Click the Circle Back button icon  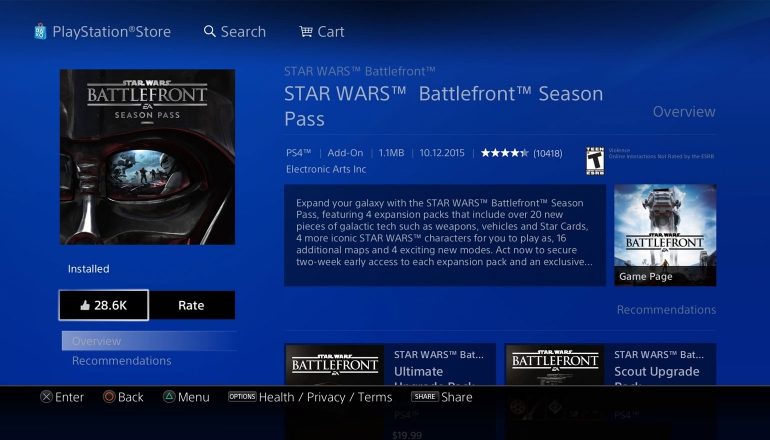[109, 397]
